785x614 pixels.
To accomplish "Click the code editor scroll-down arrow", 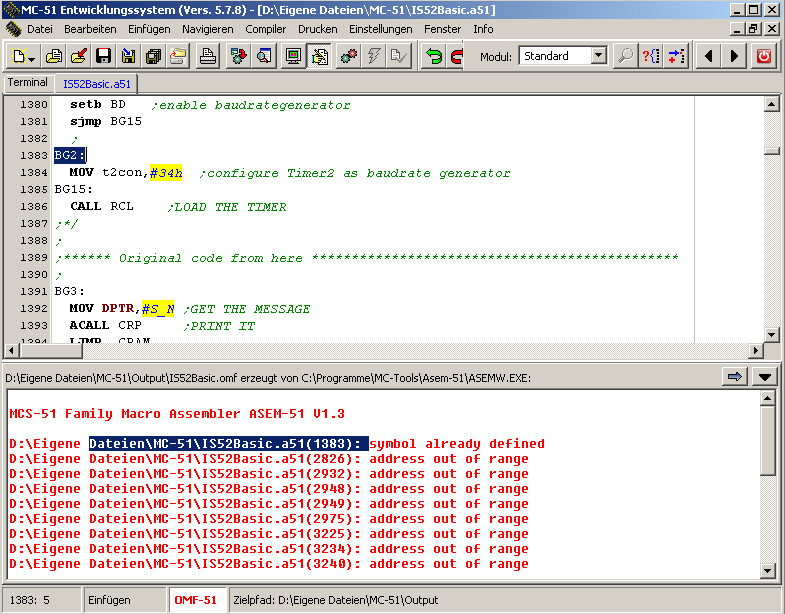I will click(x=771, y=335).
